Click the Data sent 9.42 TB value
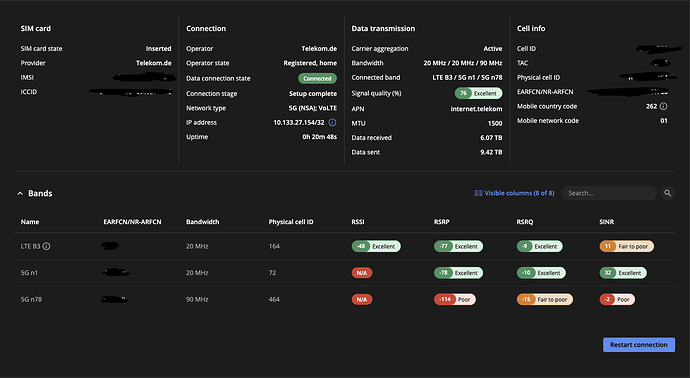 point(491,152)
